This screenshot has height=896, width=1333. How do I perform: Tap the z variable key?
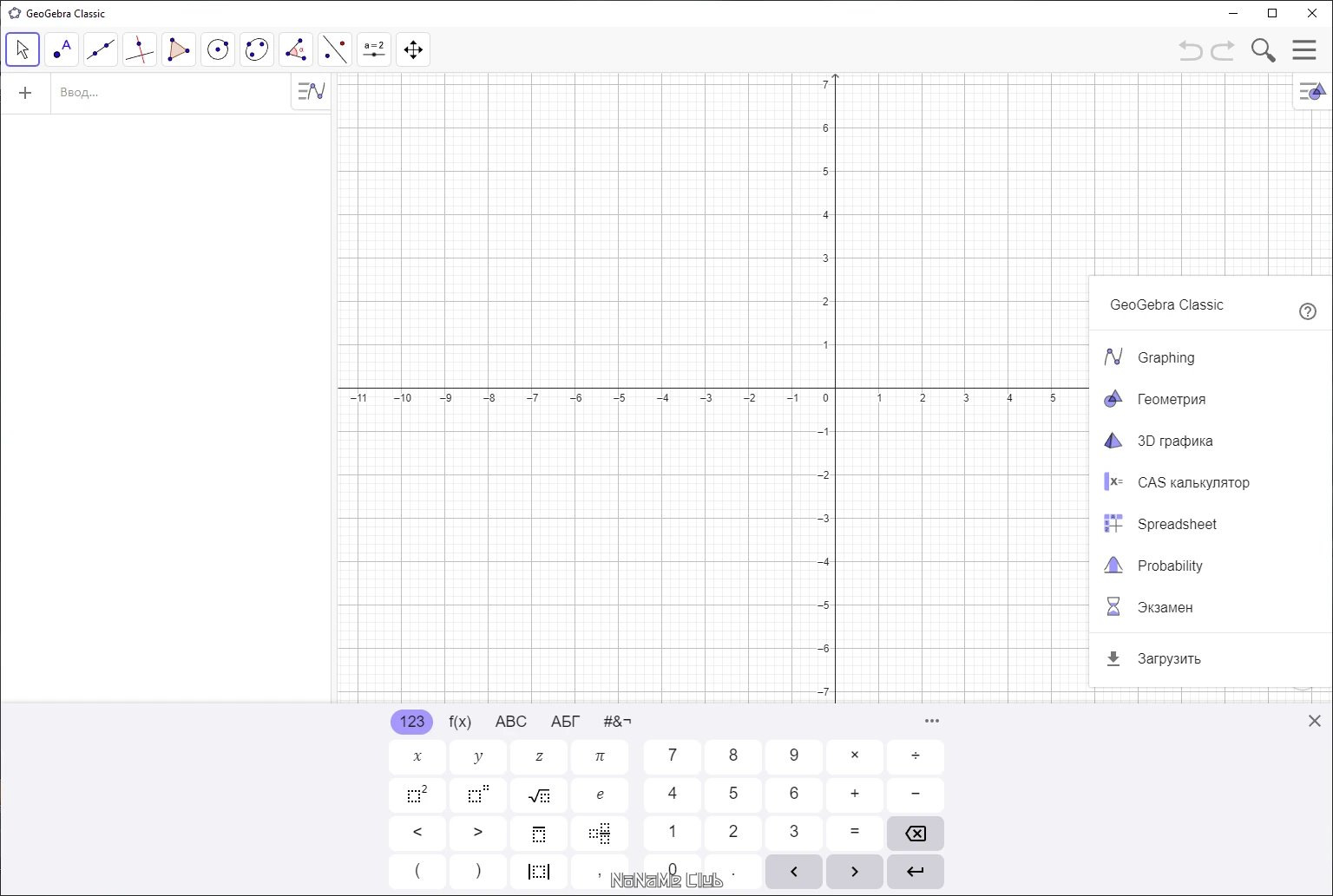tap(539, 756)
